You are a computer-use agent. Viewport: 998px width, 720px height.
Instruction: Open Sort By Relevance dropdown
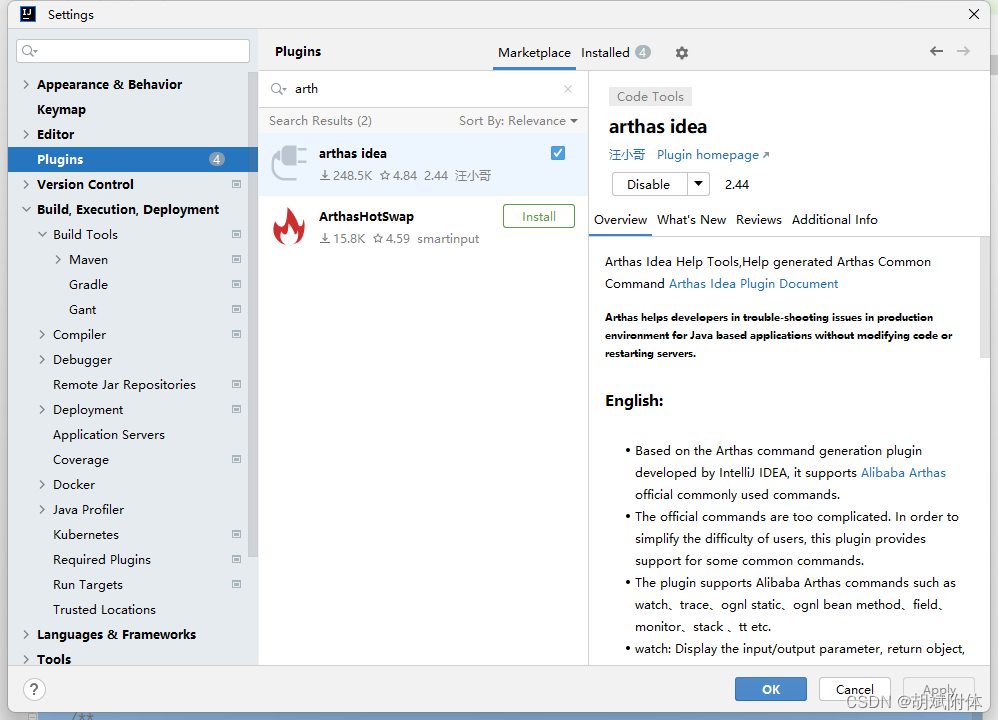(x=518, y=121)
